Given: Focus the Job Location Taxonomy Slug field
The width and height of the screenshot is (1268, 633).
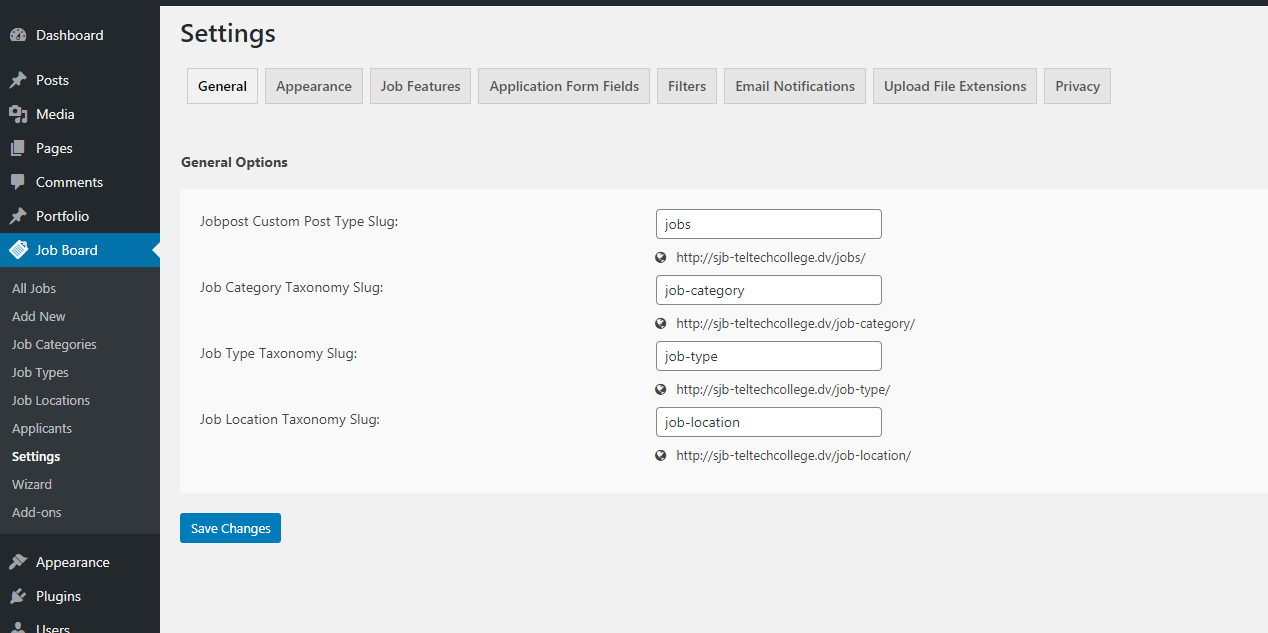Looking at the screenshot, I should [768, 422].
